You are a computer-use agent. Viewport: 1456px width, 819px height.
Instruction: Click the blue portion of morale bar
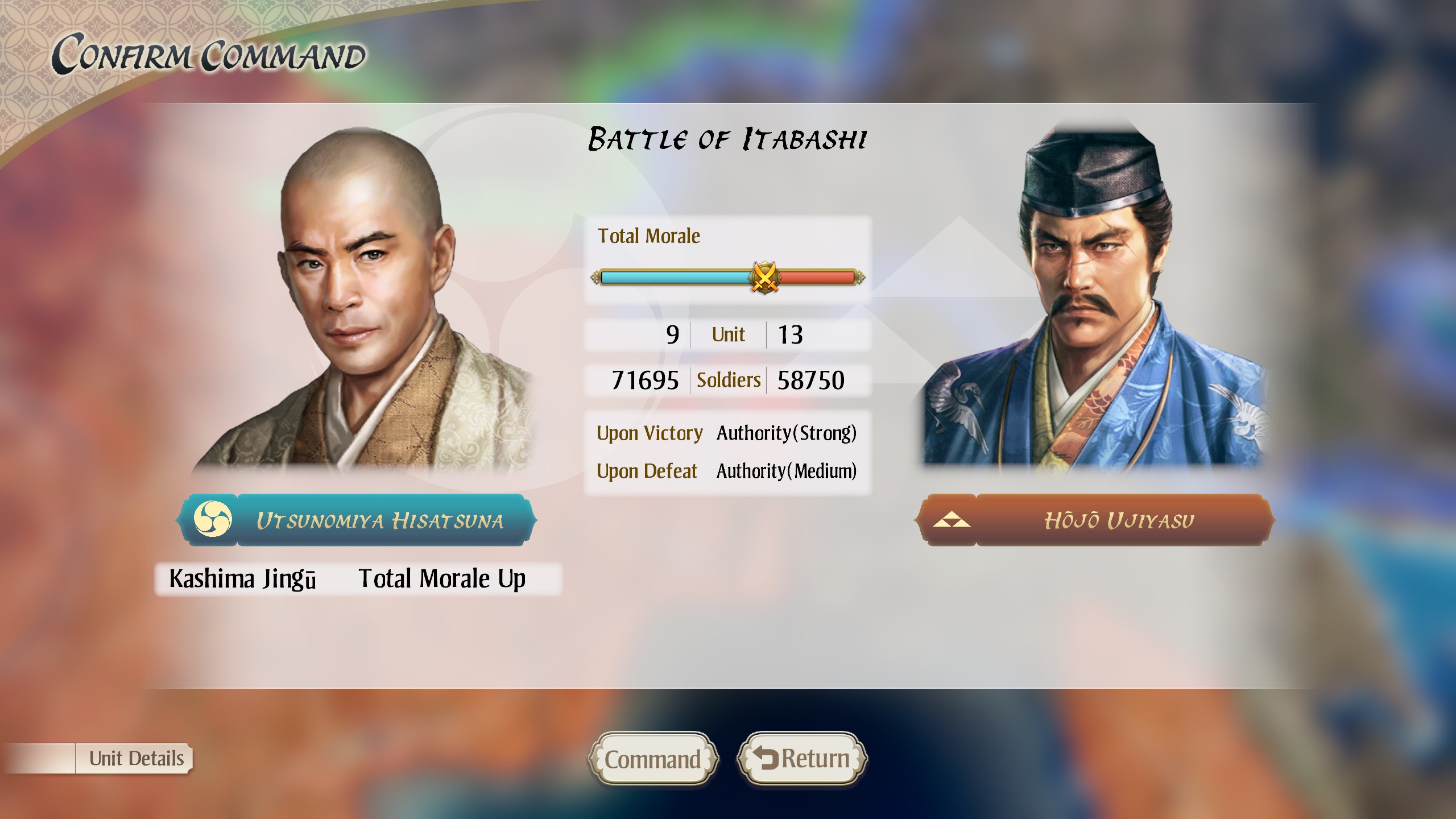(675, 278)
